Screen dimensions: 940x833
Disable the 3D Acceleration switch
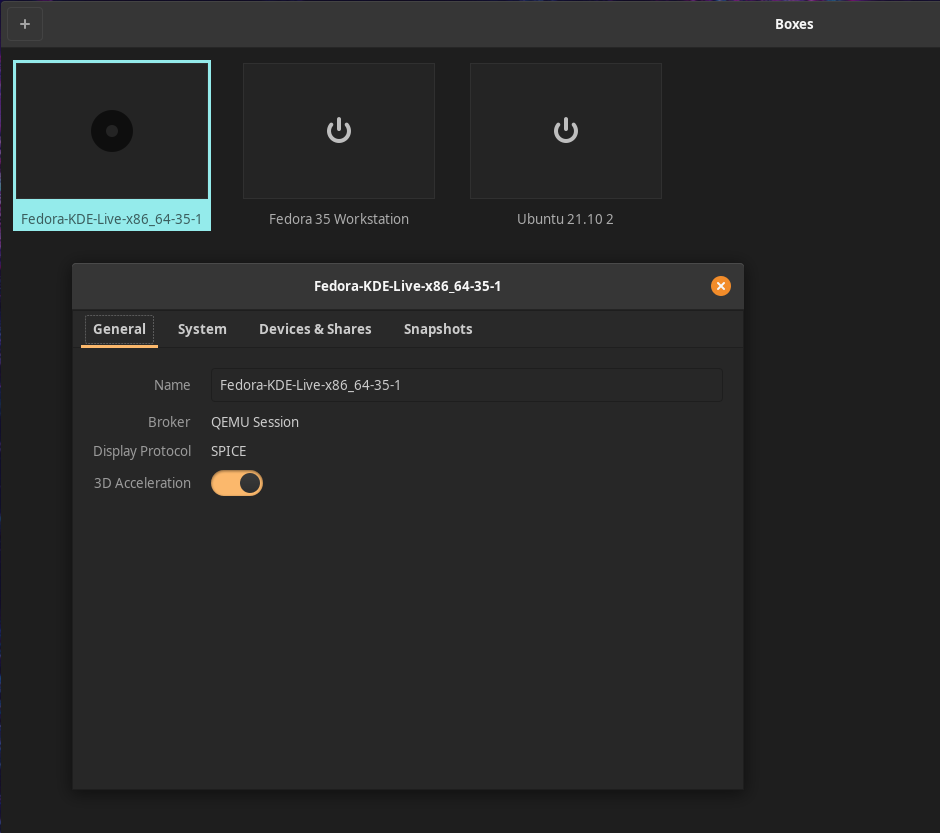pos(237,484)
